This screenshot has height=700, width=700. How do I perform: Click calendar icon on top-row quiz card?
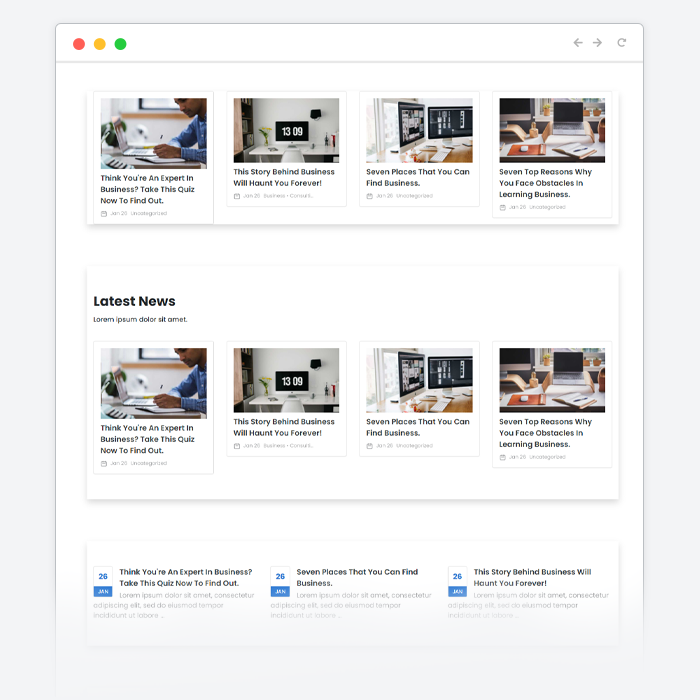pyautogui.click(x=104, y=213)
